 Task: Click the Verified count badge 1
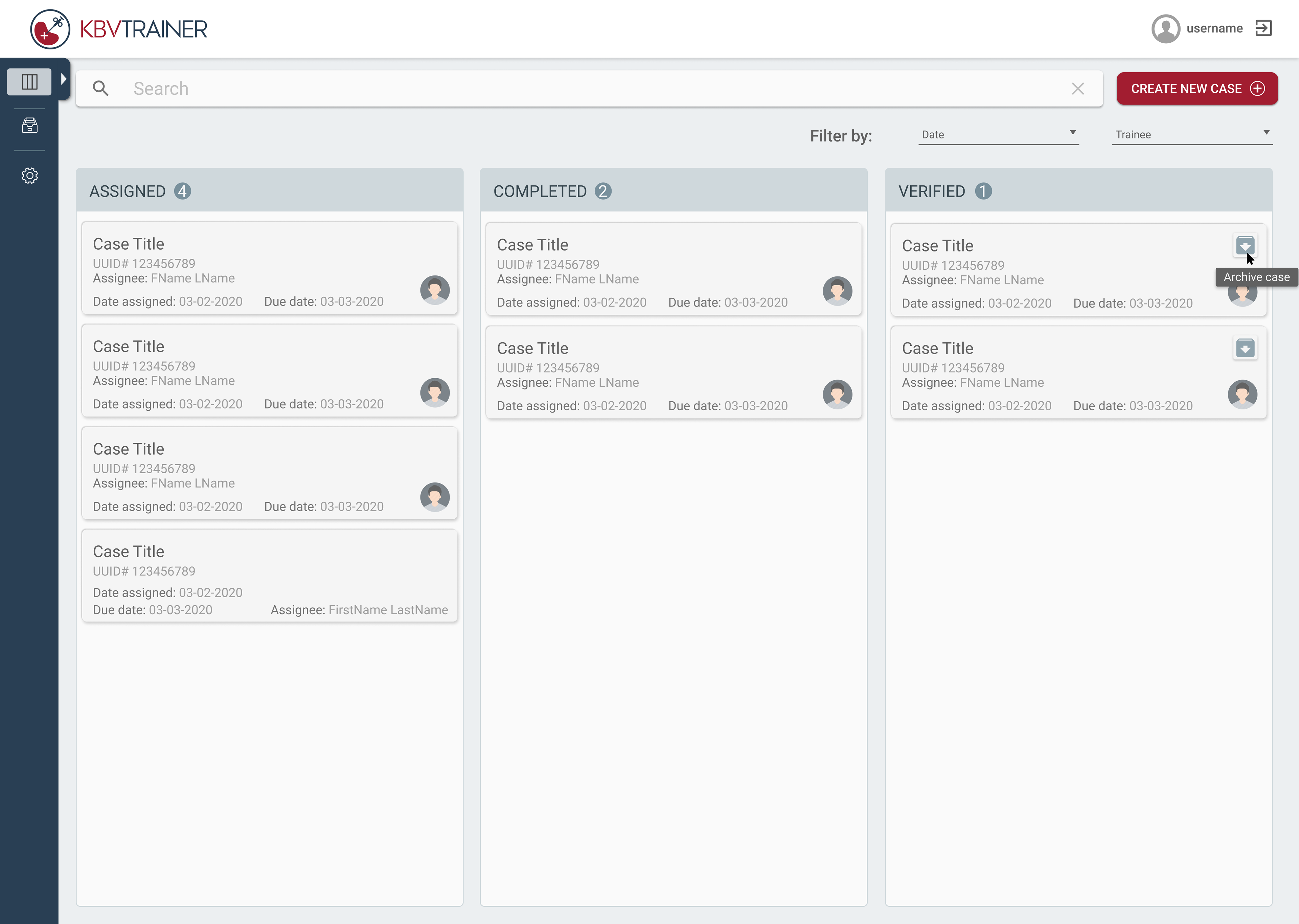click(983, 191)
